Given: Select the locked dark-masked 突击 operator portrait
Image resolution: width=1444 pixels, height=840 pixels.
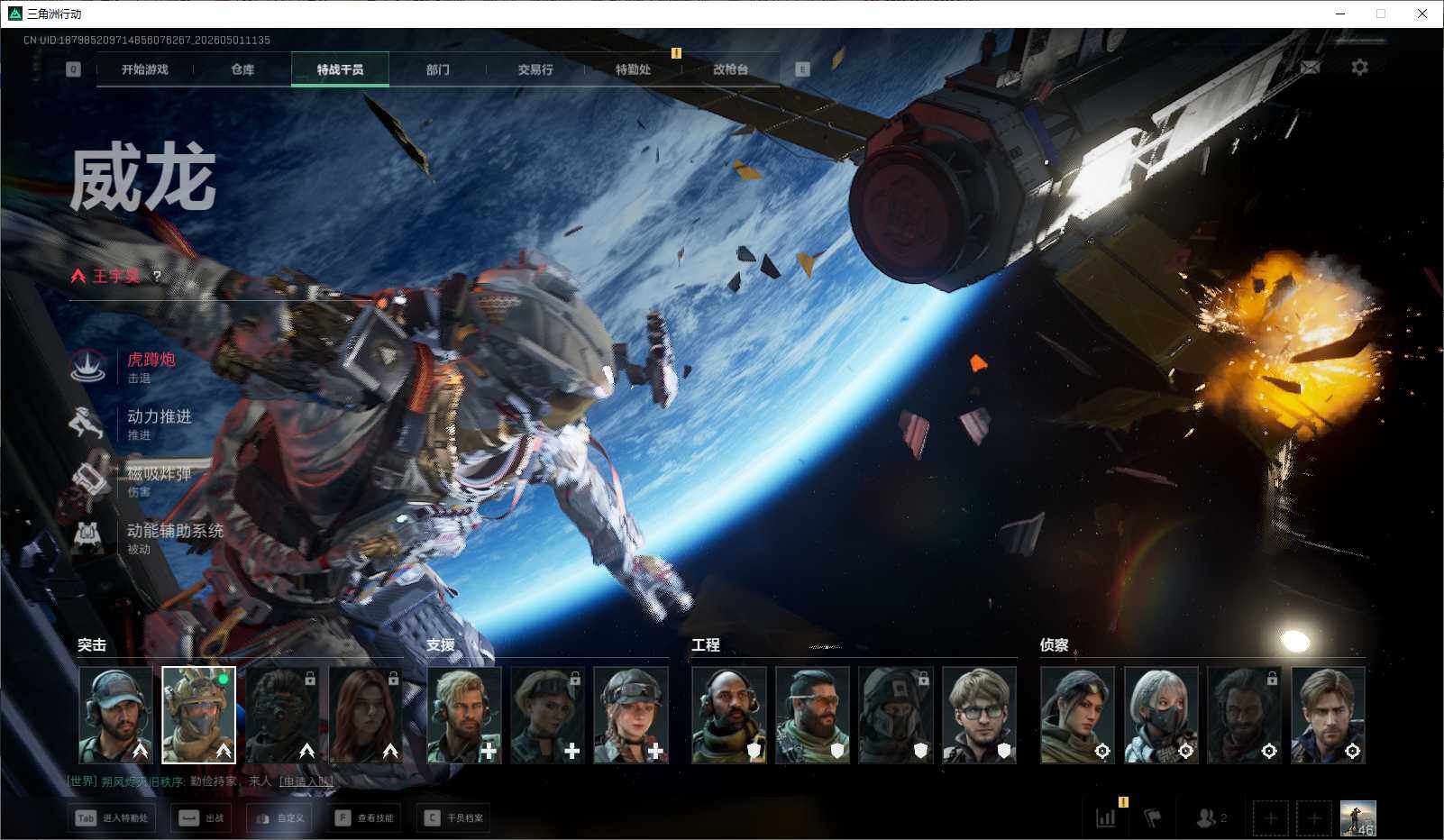Looking at the screenshot, I should pos(282,715).
